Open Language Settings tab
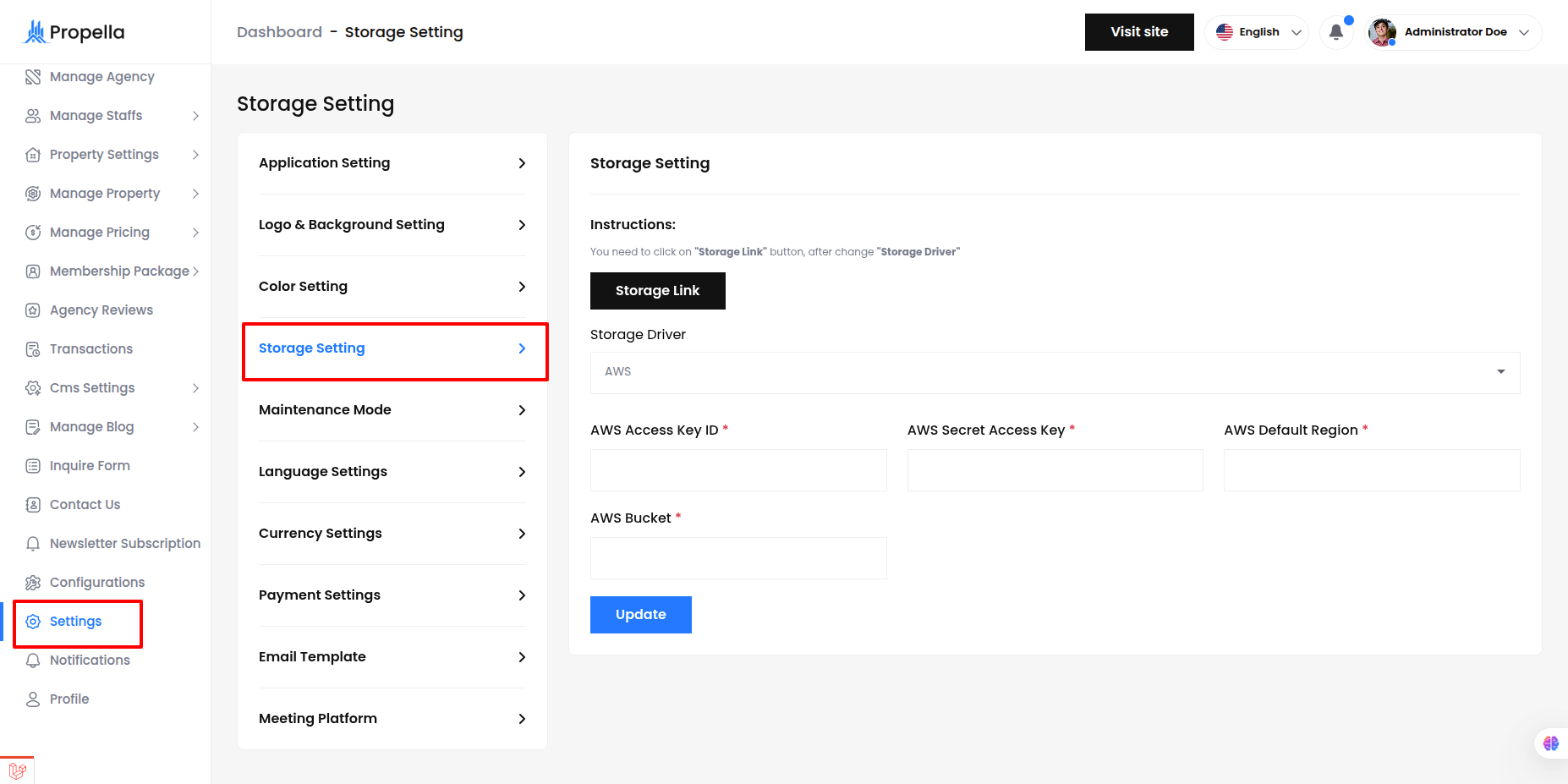The height and width of the screenshot is (784, 1568). click(392, 472)
